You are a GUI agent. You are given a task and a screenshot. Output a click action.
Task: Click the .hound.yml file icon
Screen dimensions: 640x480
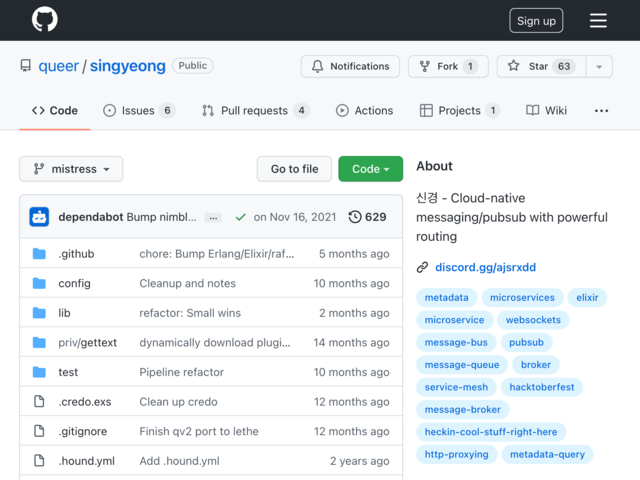(x=39, y=461)
